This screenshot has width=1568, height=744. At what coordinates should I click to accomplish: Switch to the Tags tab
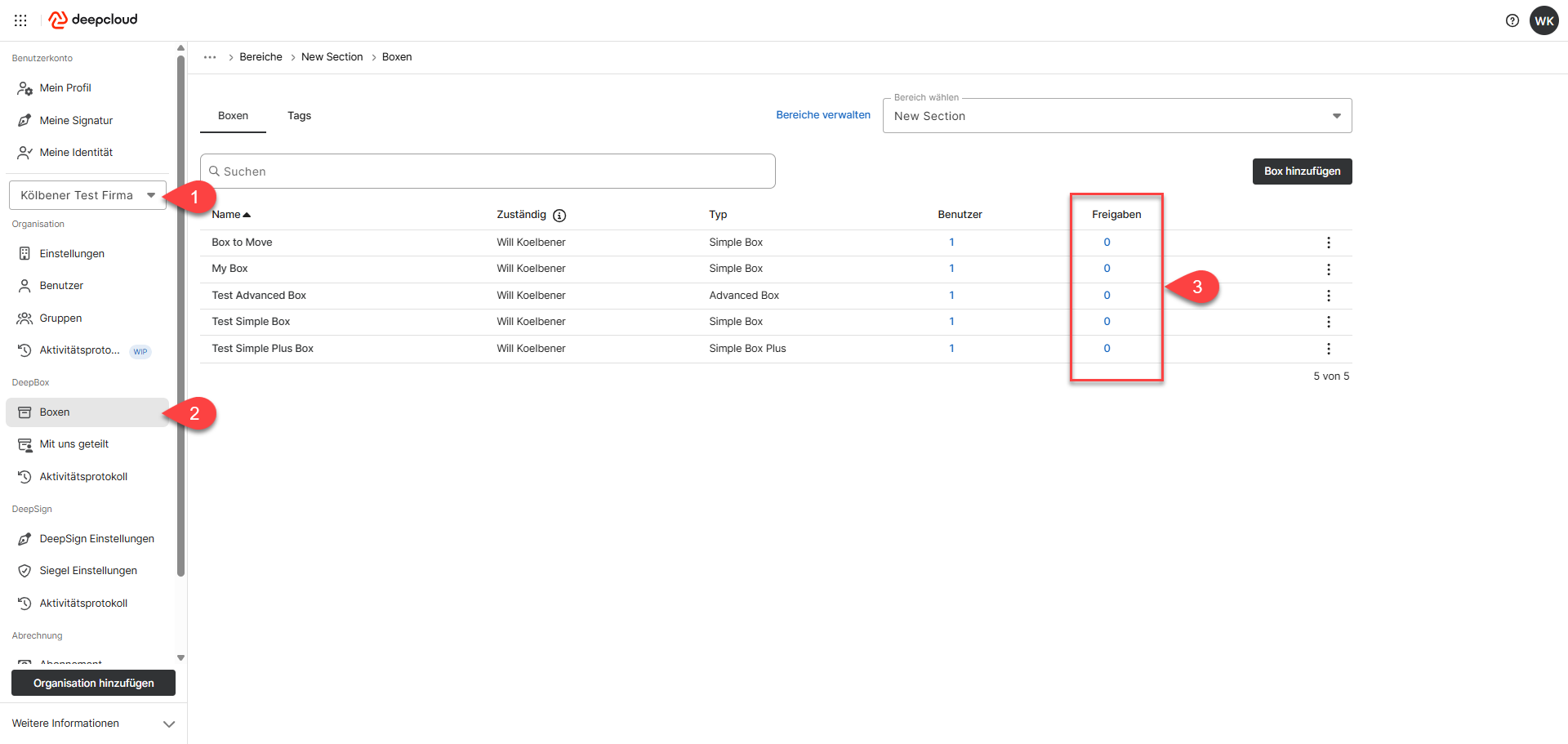click(299, 116)
